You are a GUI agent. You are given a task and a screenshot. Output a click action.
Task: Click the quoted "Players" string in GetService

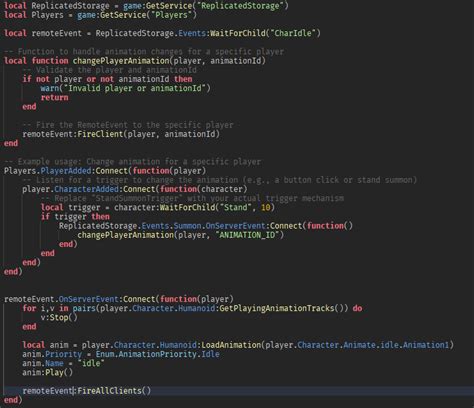(x=171, y=15)
